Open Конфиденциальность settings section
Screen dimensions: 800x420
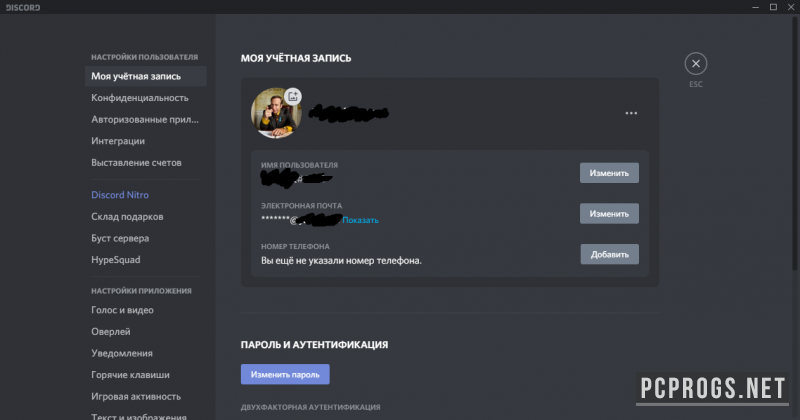coord(140,98)
